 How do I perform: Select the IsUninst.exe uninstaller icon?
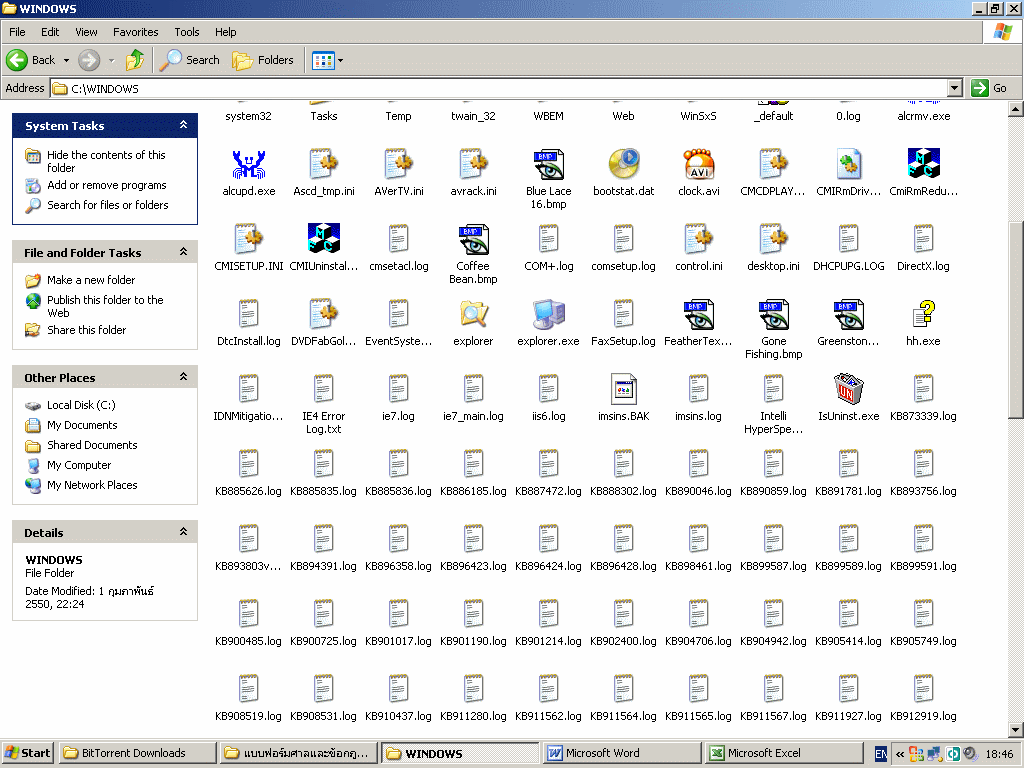pos(848,389)
